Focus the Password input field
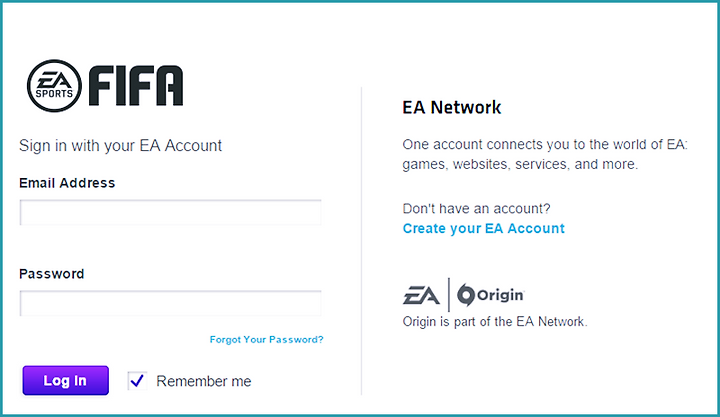Screen dimensions: 720x417 [170, 303]
